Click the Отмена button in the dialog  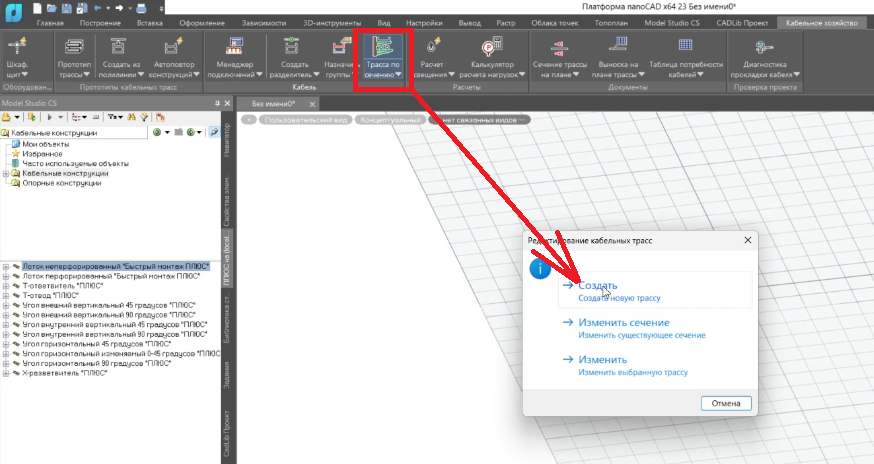(x=726, y=403)
